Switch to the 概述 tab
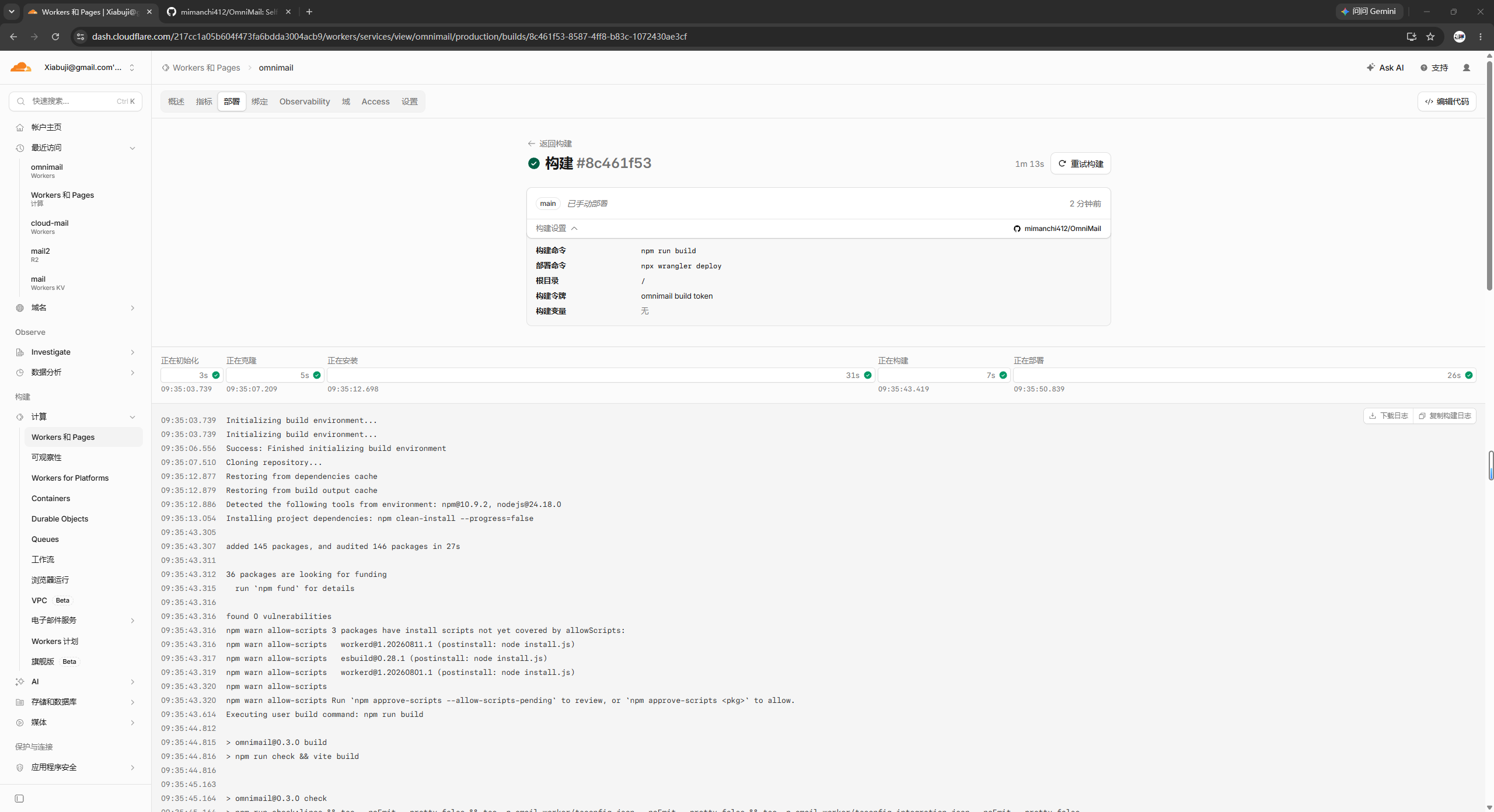 tap(176, 101)
